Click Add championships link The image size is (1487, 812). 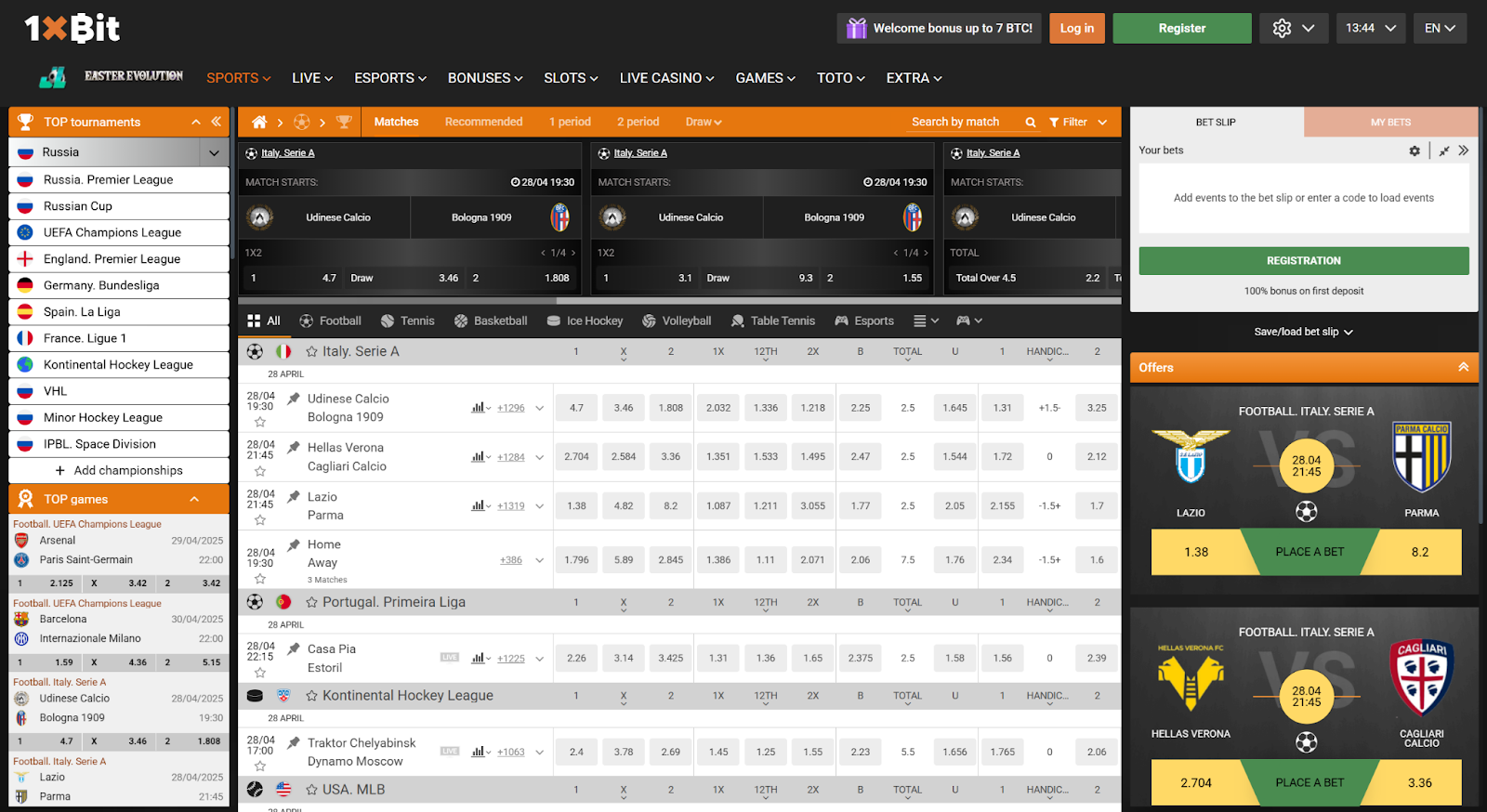pos(119,470)
